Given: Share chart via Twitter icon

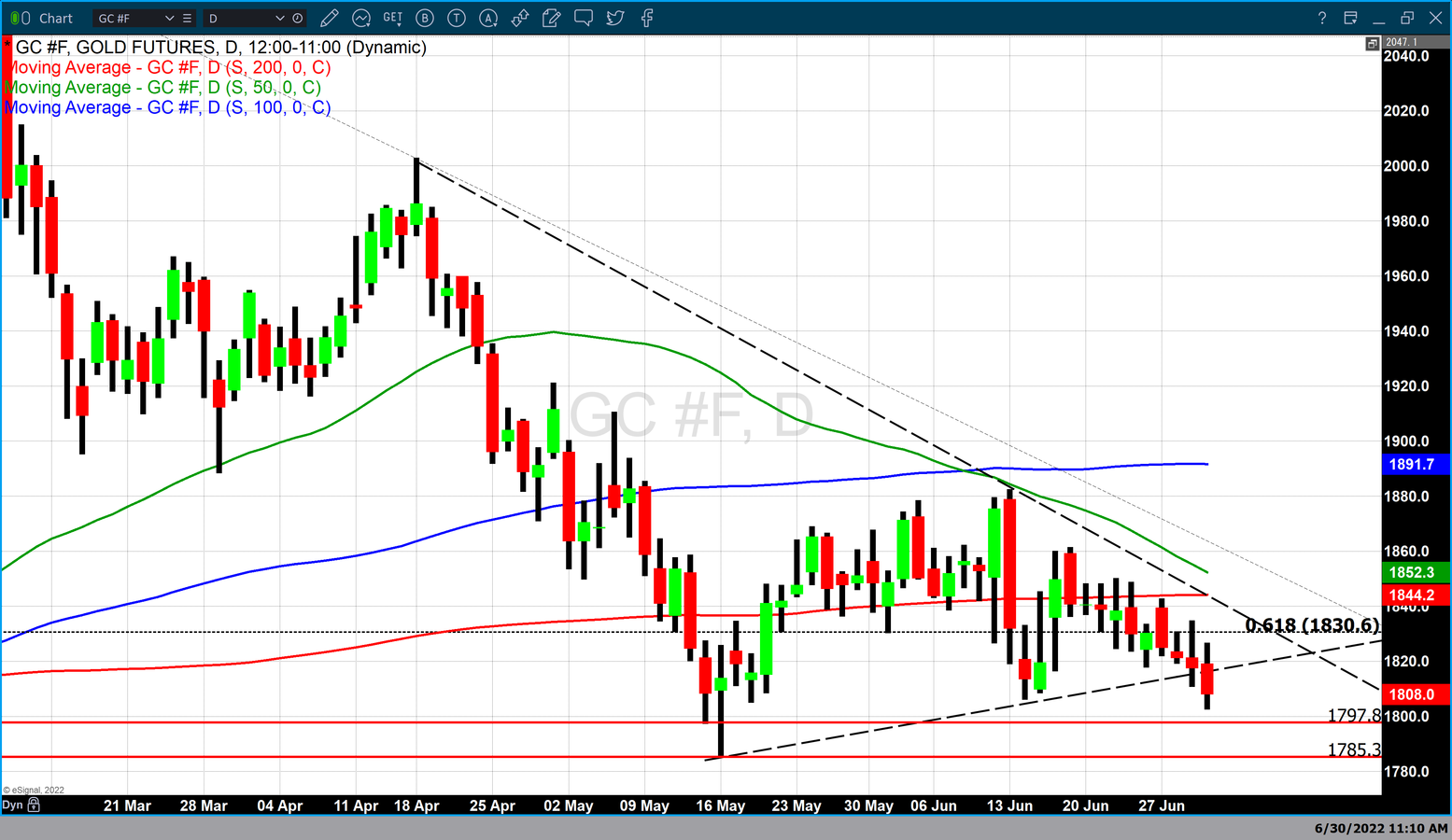Looking at the screenshot, I should coord(615,18).
